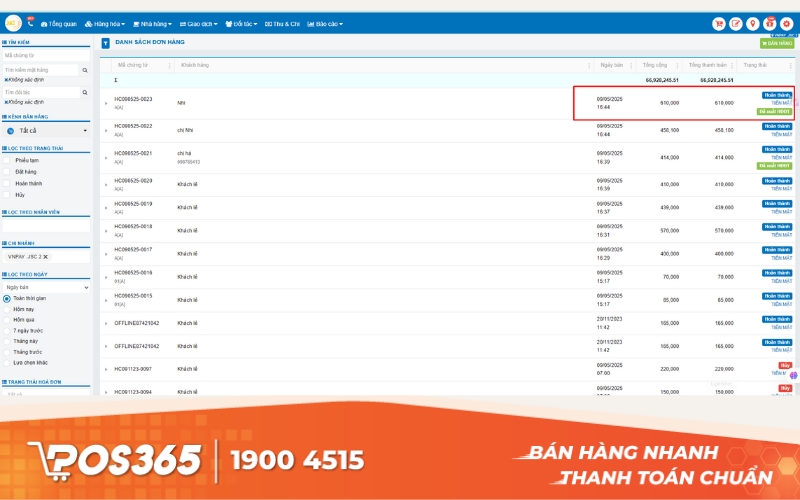Clear the Không xác định tag under Tìm đối tác
The width and height of the screenshot is (800, 500).
click(6, 102)
